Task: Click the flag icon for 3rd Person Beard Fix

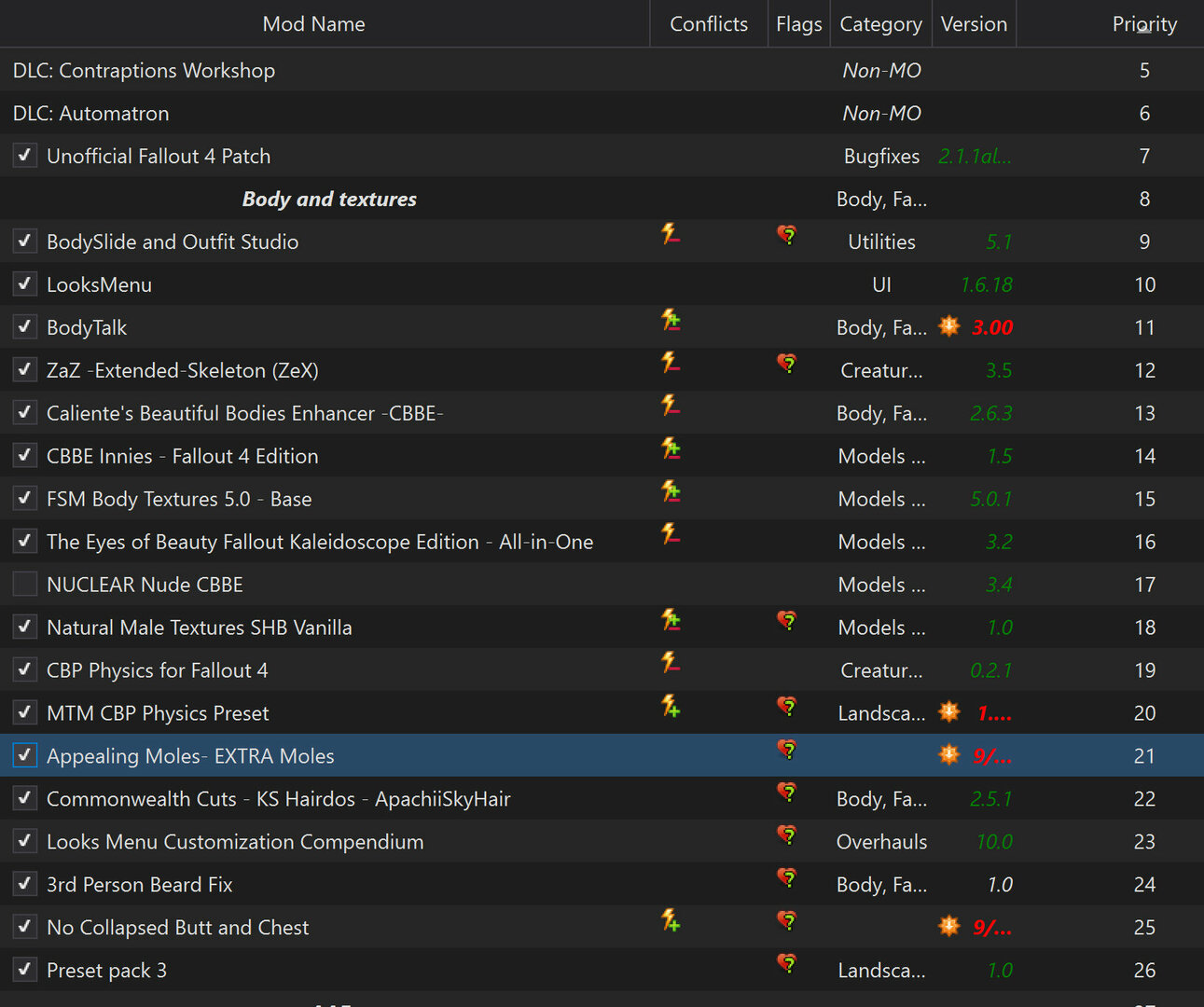Action: [787, 878]
